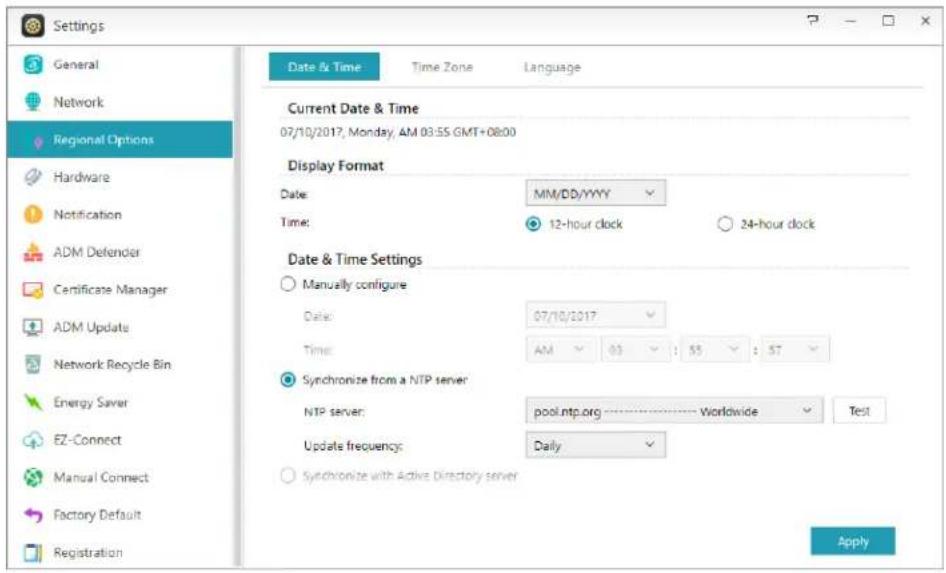Open General in the sidebar
Image resolution: width=946 pixels, height=573 pixels.
[76, 65]
